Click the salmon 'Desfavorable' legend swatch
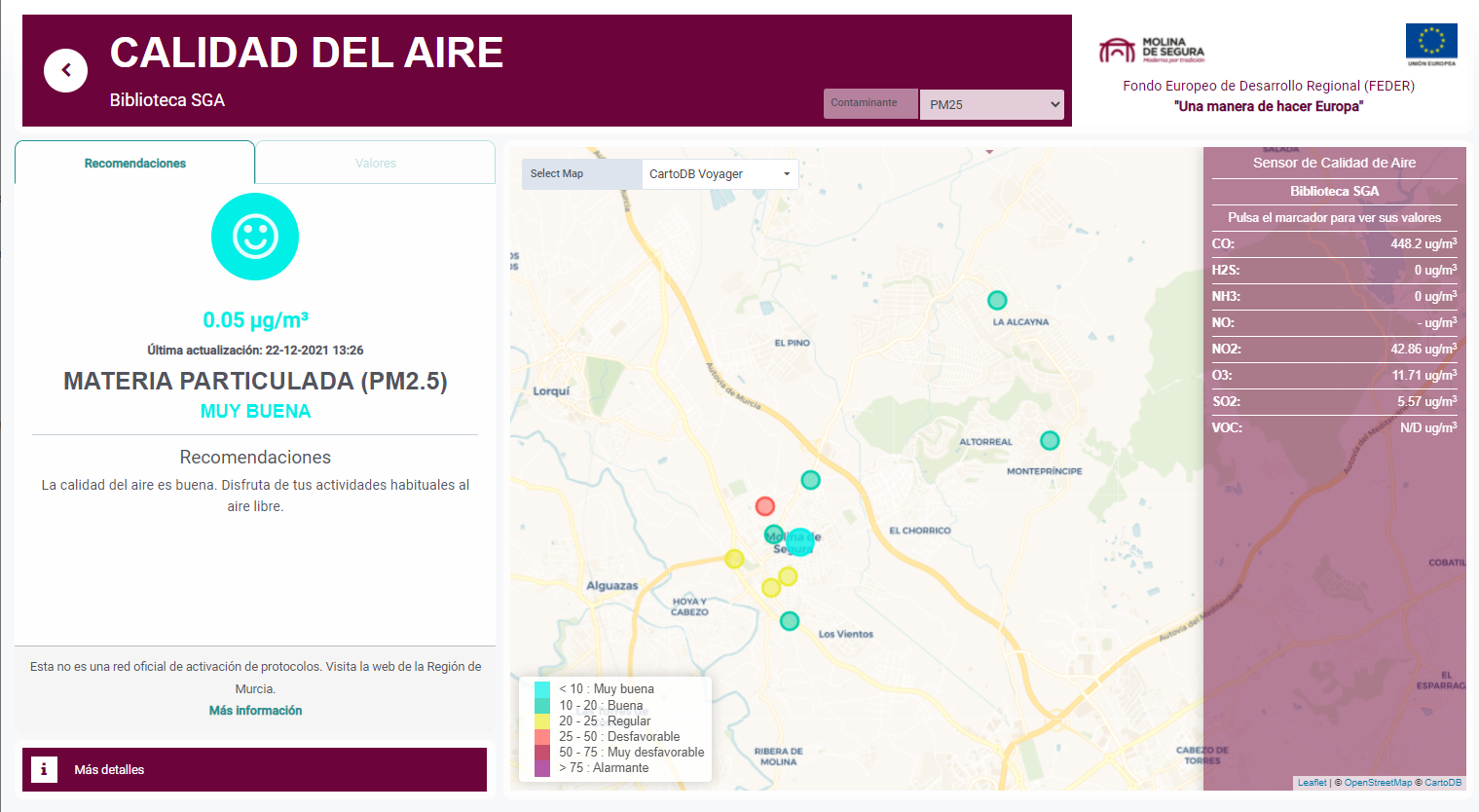 pos(542,737)
